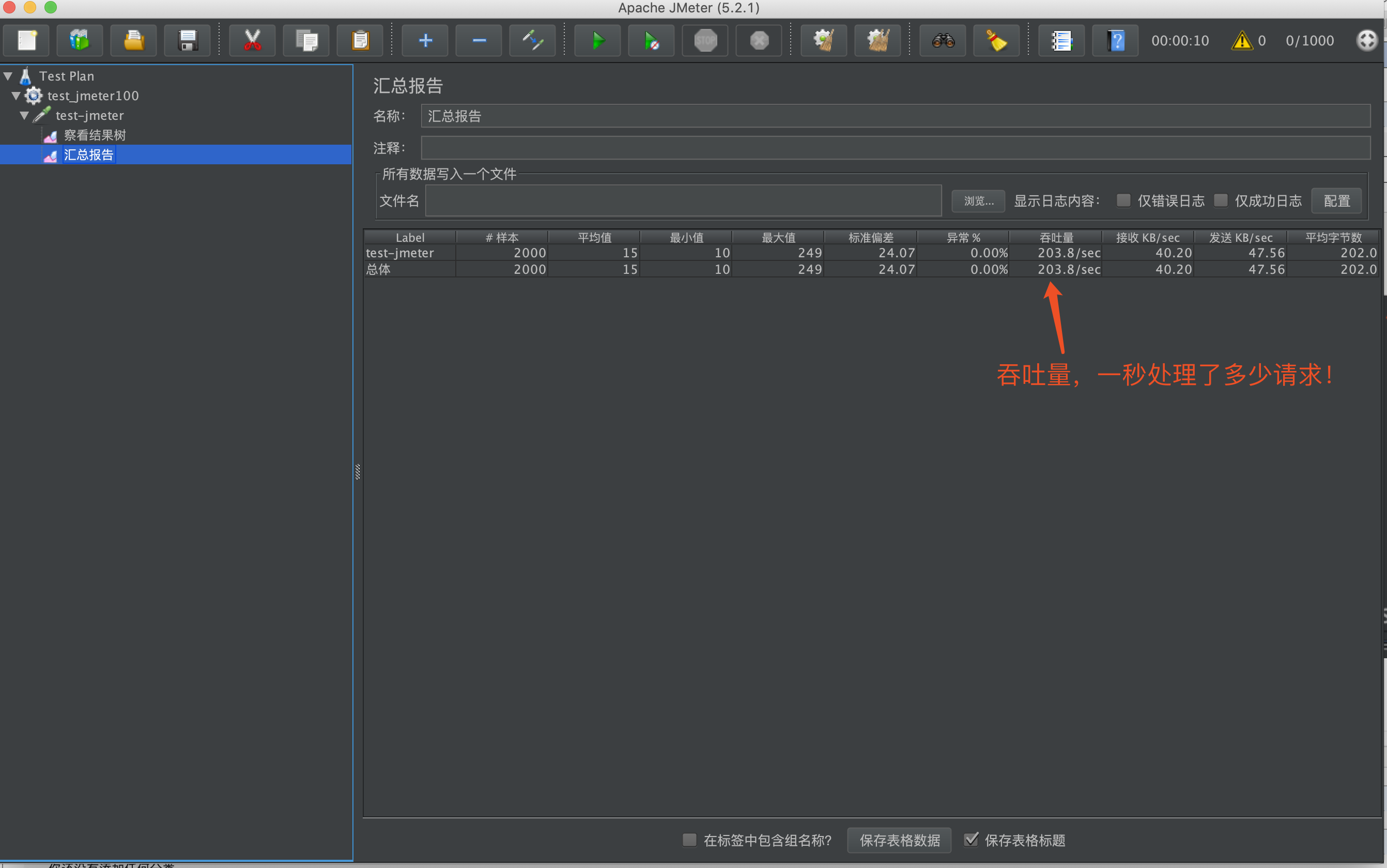The image size is (1387, 868).
Task: Click the 浏览... browse button
Action: pyautogui.click(x=978, y=201)
